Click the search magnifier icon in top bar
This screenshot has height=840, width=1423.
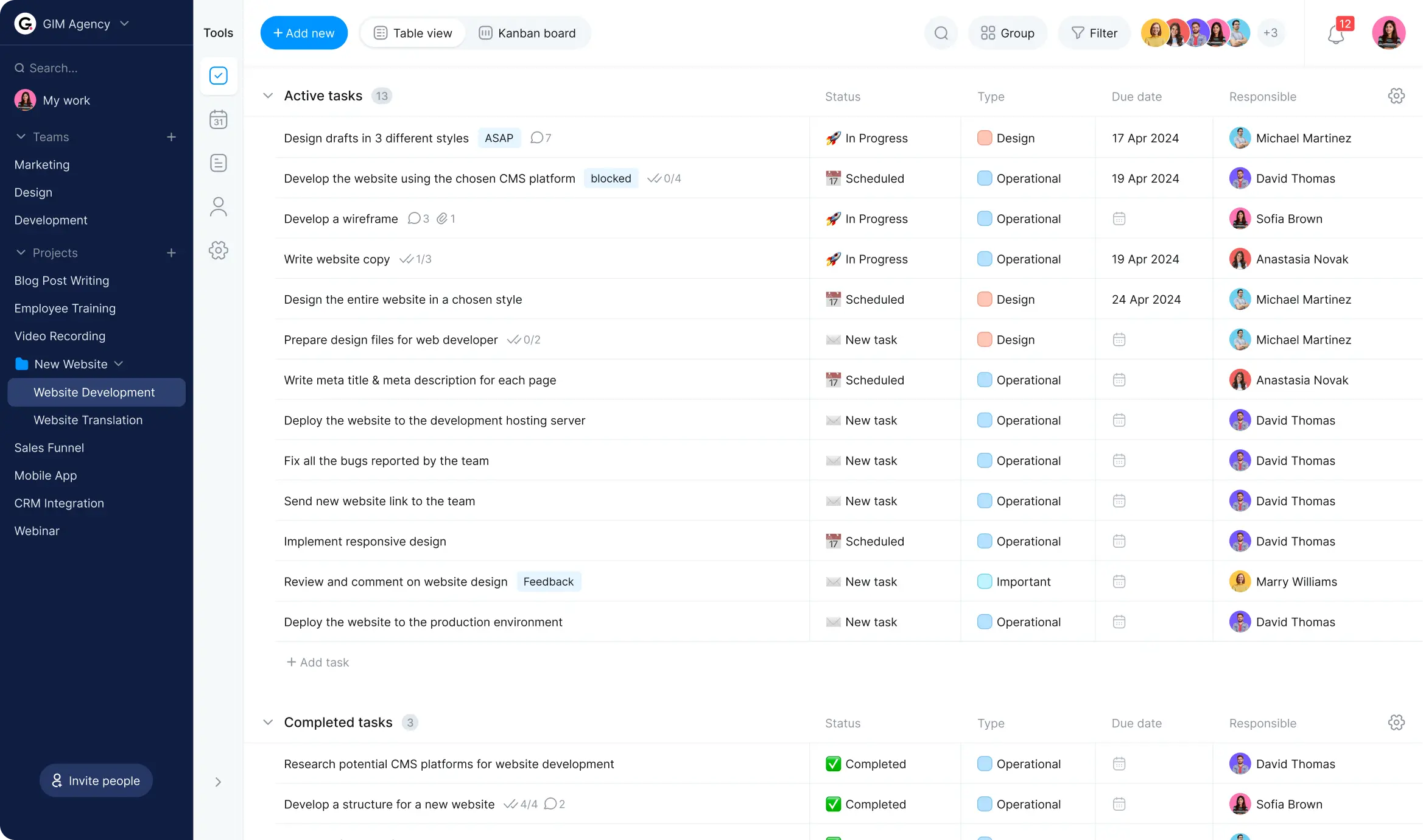pos(941,33)
